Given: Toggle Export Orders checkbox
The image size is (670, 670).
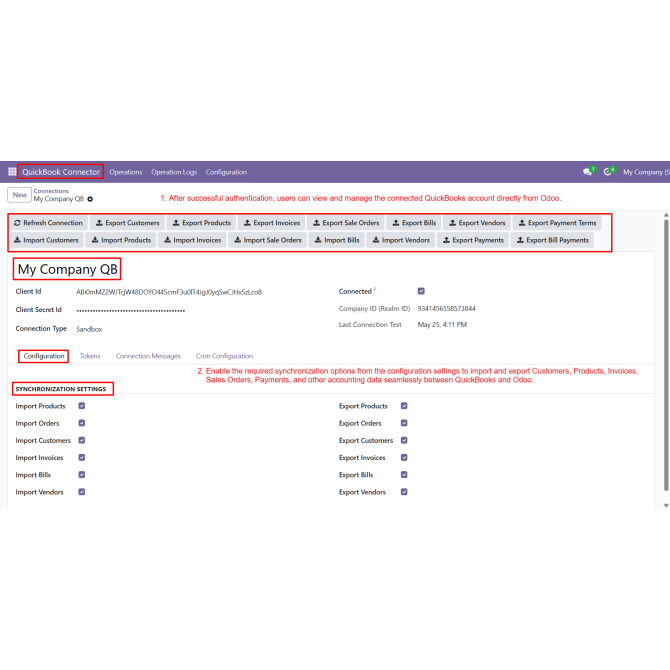Looking at the screenshot, I should pyautogui.click(x=404, y=423).
